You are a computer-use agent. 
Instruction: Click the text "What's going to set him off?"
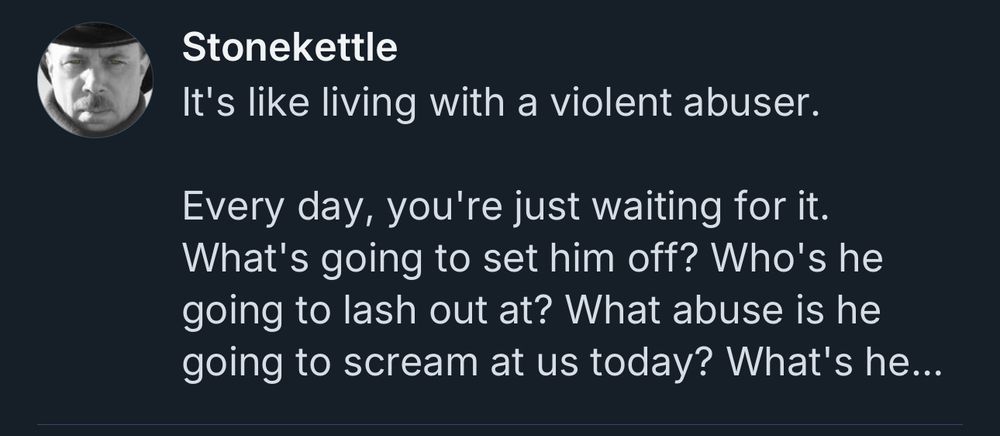coord(438,260)
